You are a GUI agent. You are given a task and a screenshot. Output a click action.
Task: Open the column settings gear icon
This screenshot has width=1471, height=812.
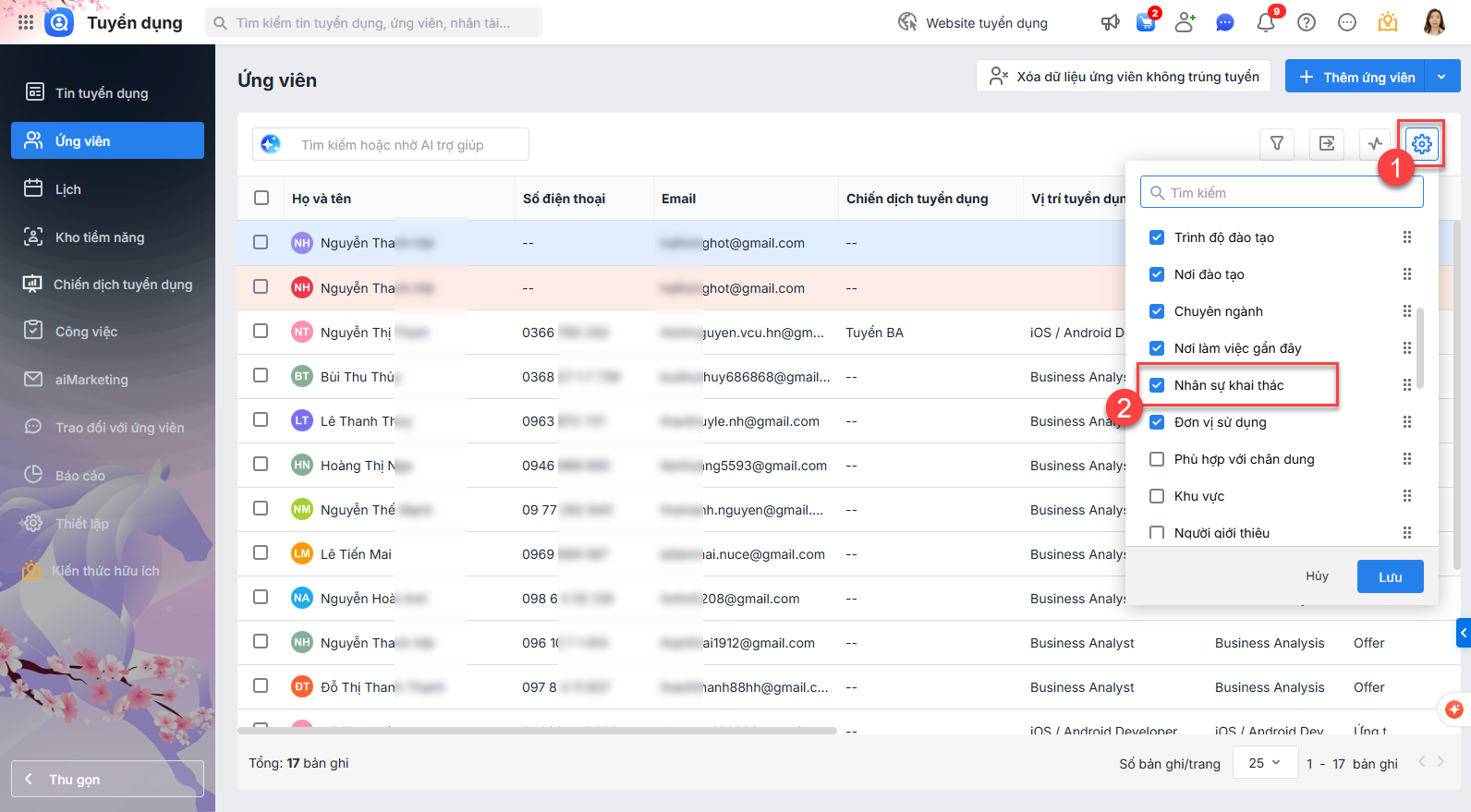1422,143
